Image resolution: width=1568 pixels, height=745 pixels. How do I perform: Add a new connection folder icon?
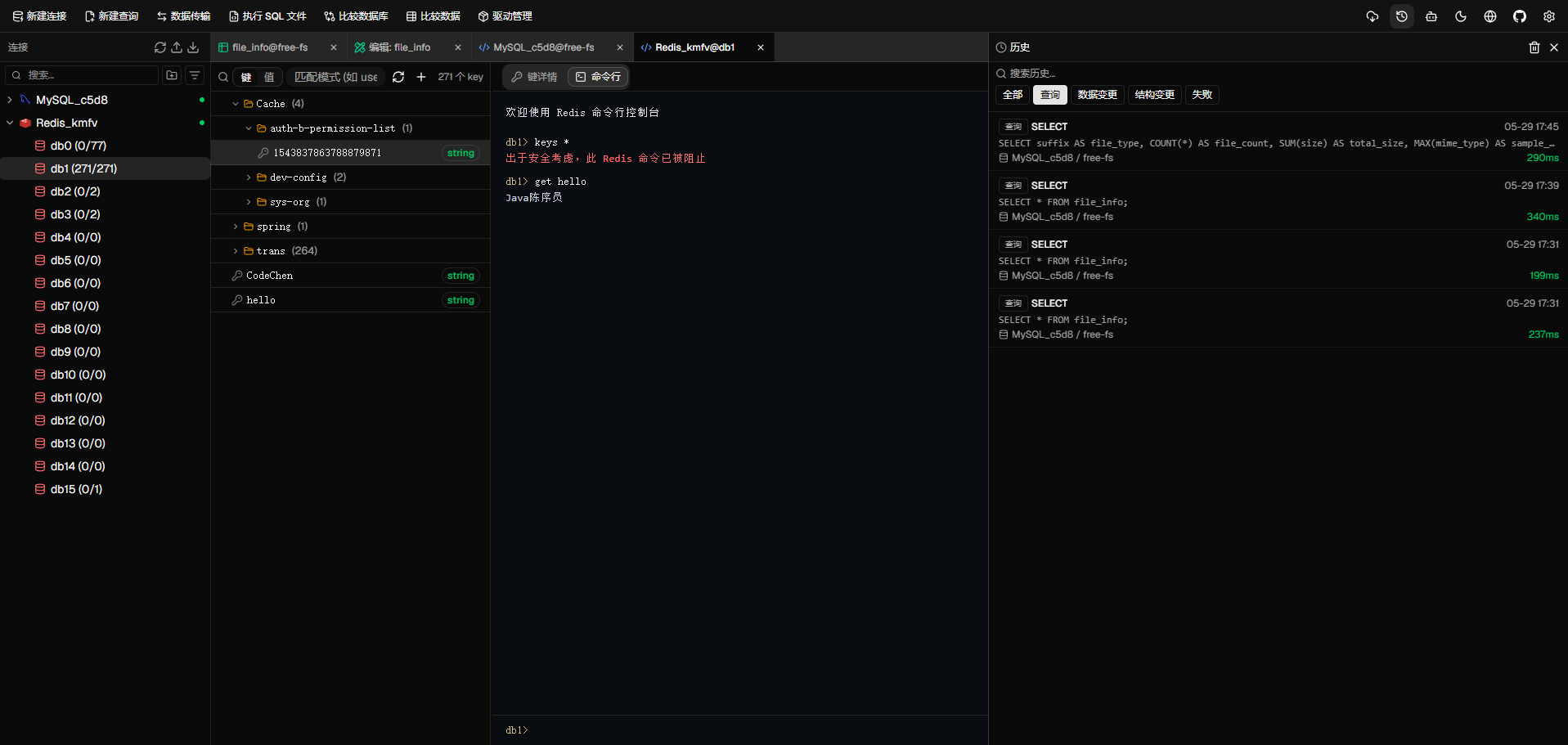(172, 75)
